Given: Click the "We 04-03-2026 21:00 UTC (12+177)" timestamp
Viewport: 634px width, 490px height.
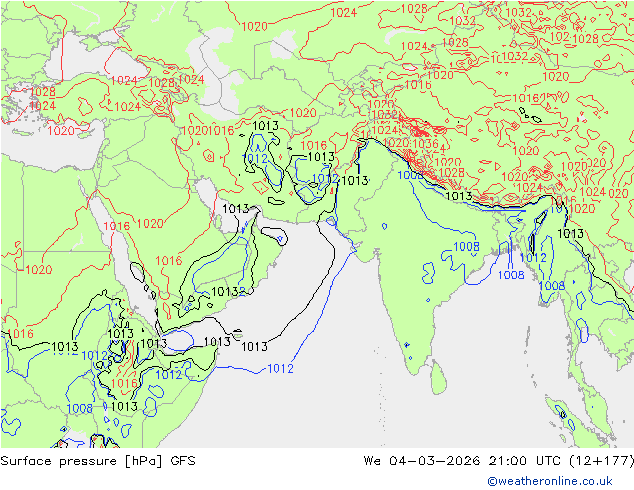Looking at the screenshot, I should tap(498, 461).
